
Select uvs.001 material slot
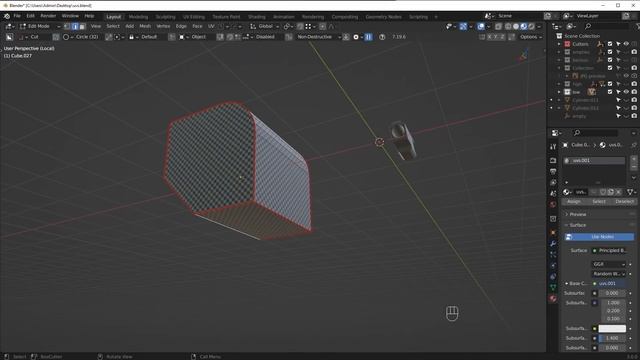point(594,160)
